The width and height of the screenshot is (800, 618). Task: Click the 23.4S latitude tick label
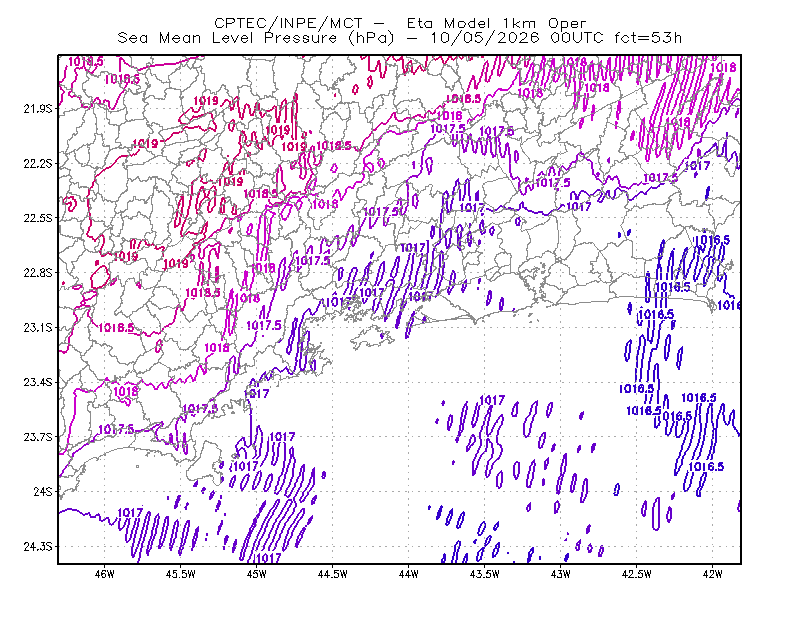coord(38,382)
